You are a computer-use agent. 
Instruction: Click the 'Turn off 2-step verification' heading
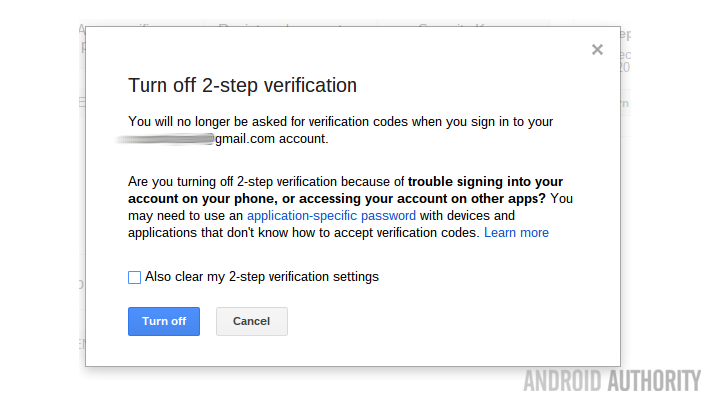coord(242,85)
